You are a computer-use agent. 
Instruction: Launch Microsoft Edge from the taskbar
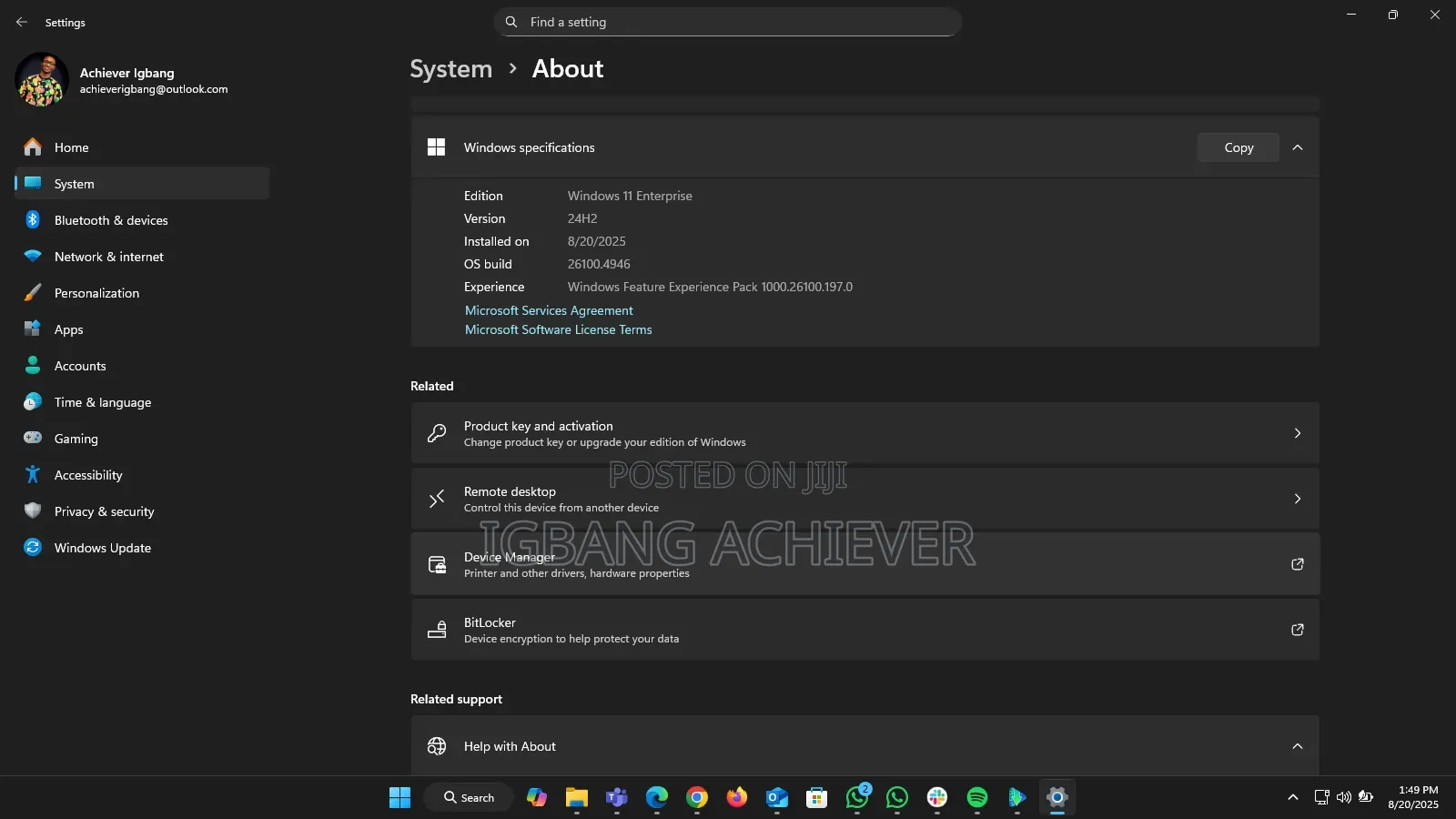pos(657,798)
